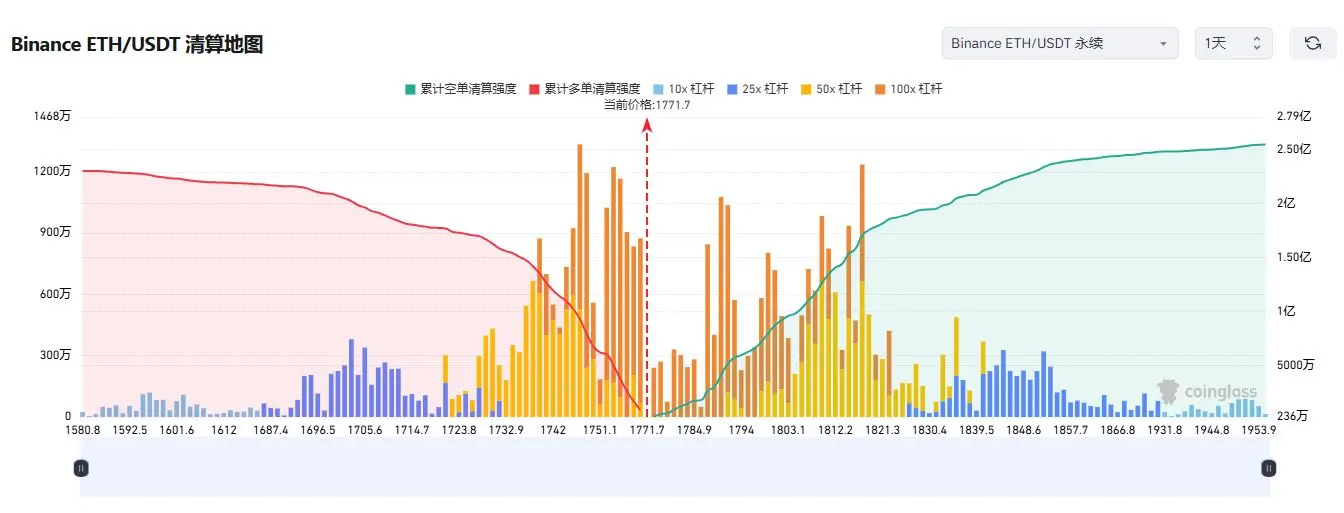Image resolution: width=1344 pixels, height=513 pixels.
Task: Click the 1468万 left axis label
Action: pos(52,116)
